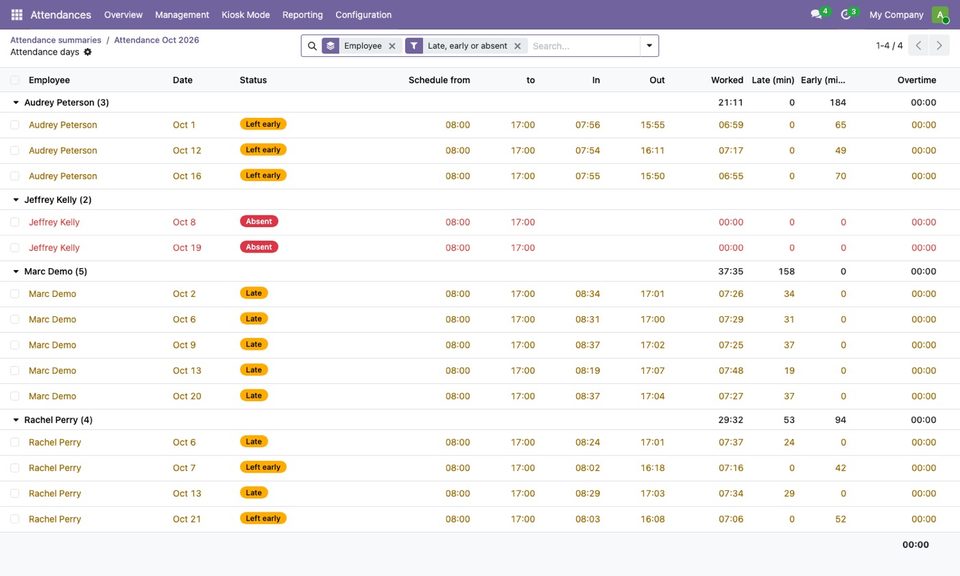Sort by the Status column header

tap(253, 80)
